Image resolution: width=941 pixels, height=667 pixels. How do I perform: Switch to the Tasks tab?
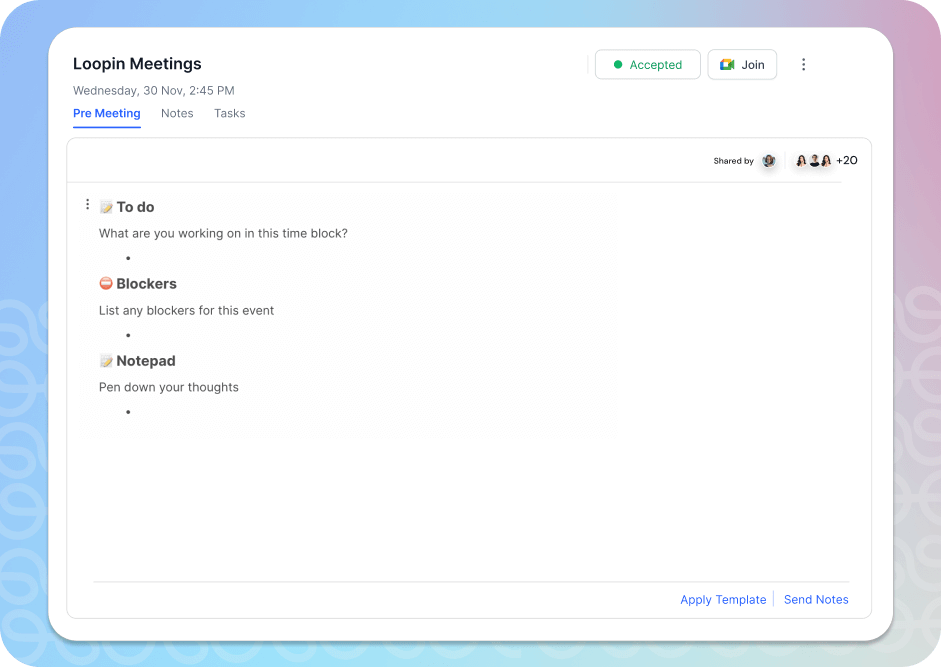(x=230, y=113)
